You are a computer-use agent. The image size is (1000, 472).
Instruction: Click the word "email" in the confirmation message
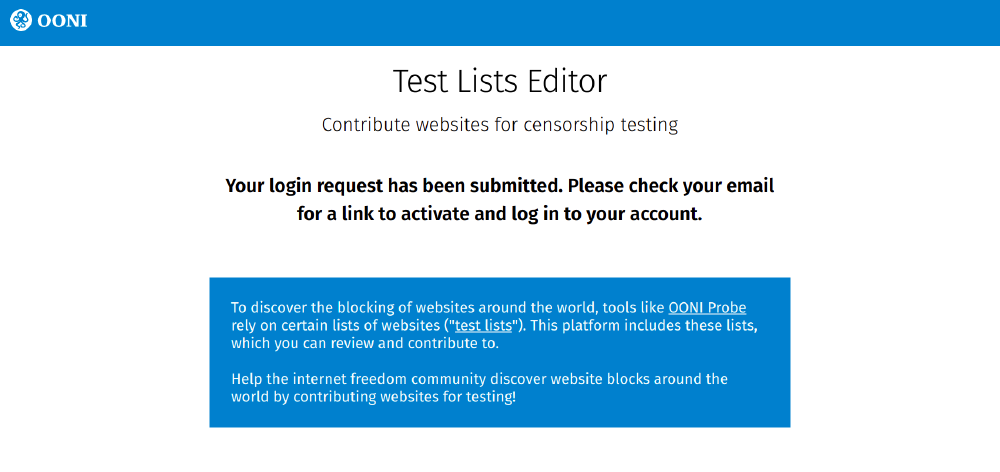click(x=748, y=185)
